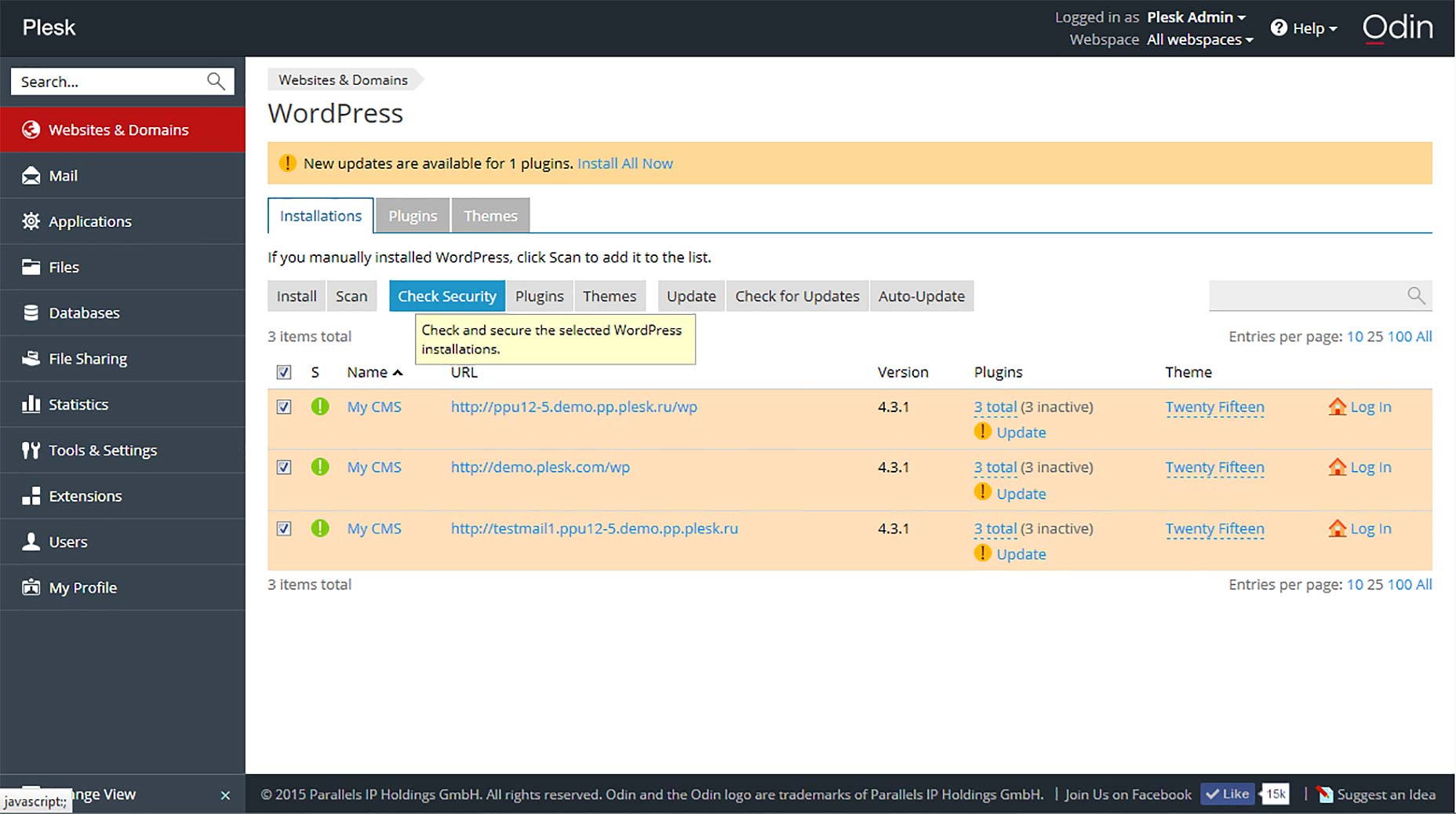Switch to the Installations tab

320,216
